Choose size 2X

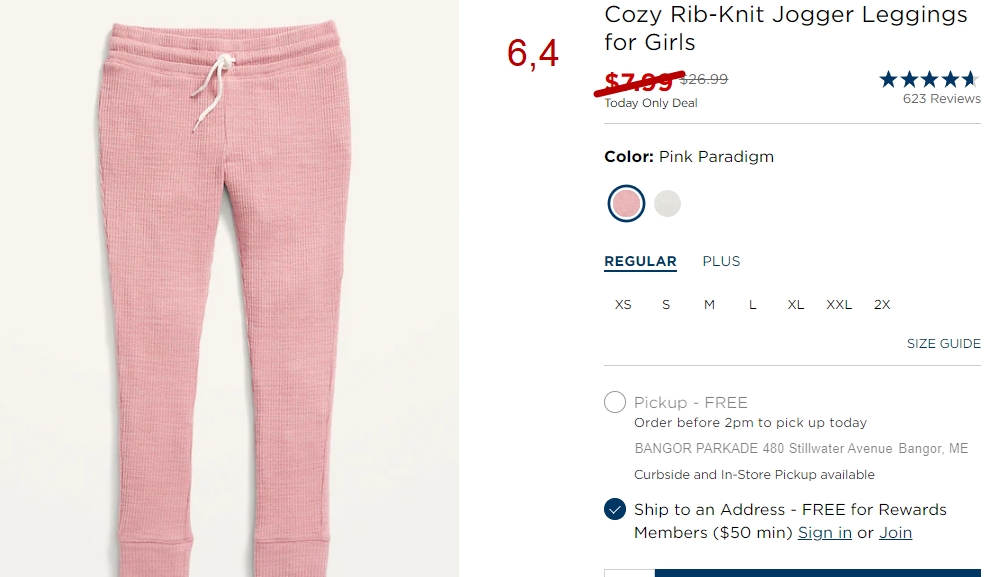click(882, 305)
